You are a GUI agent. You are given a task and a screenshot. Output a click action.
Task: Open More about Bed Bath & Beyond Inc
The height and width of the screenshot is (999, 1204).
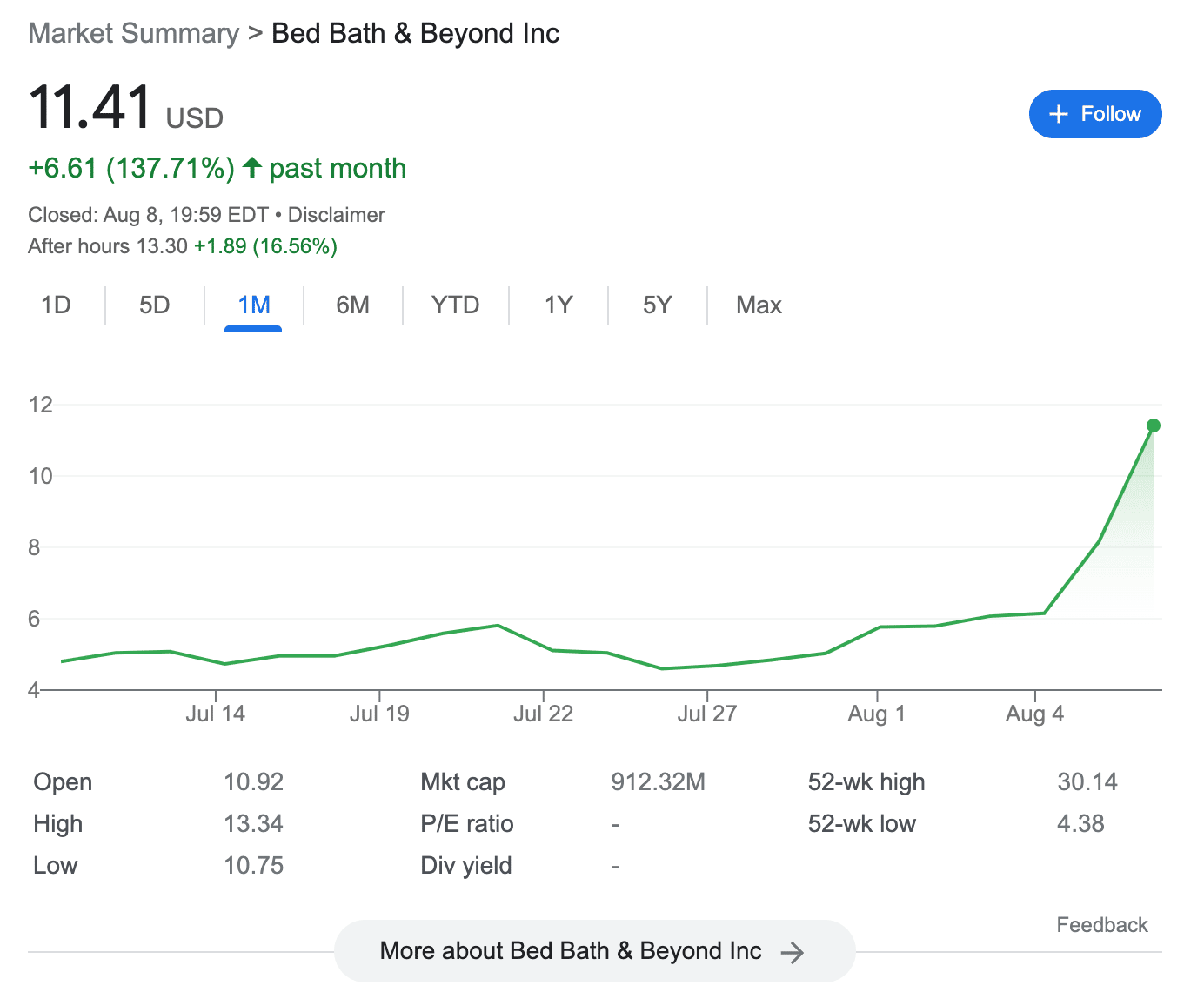(595, 951)
